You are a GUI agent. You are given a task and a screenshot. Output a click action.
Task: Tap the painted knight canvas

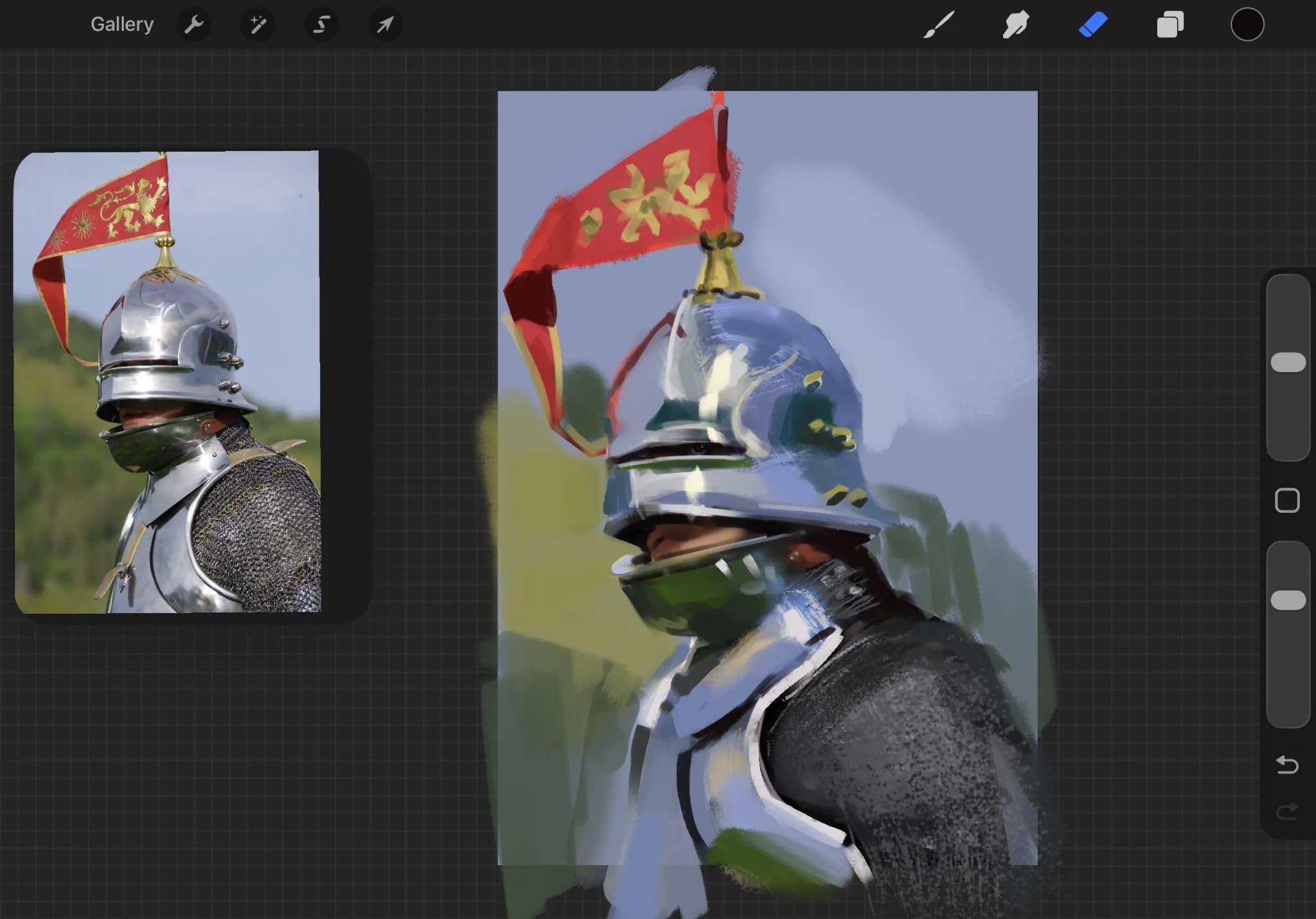pos(767,478)
